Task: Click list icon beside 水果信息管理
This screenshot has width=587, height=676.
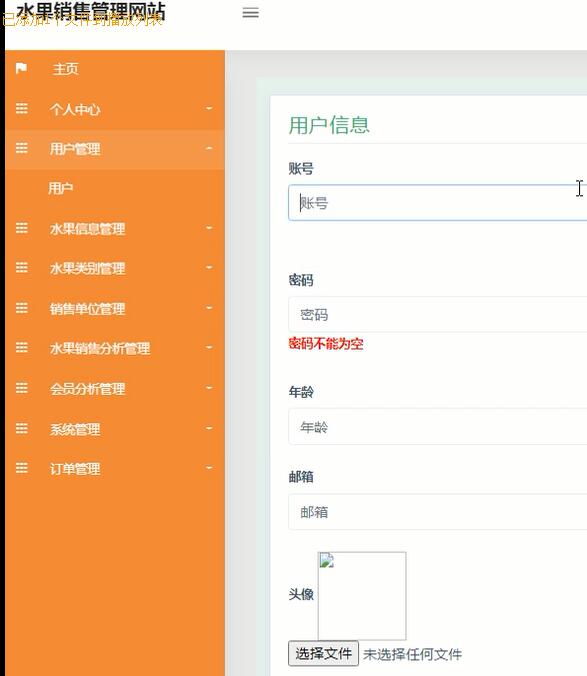Action: (22, 228)
